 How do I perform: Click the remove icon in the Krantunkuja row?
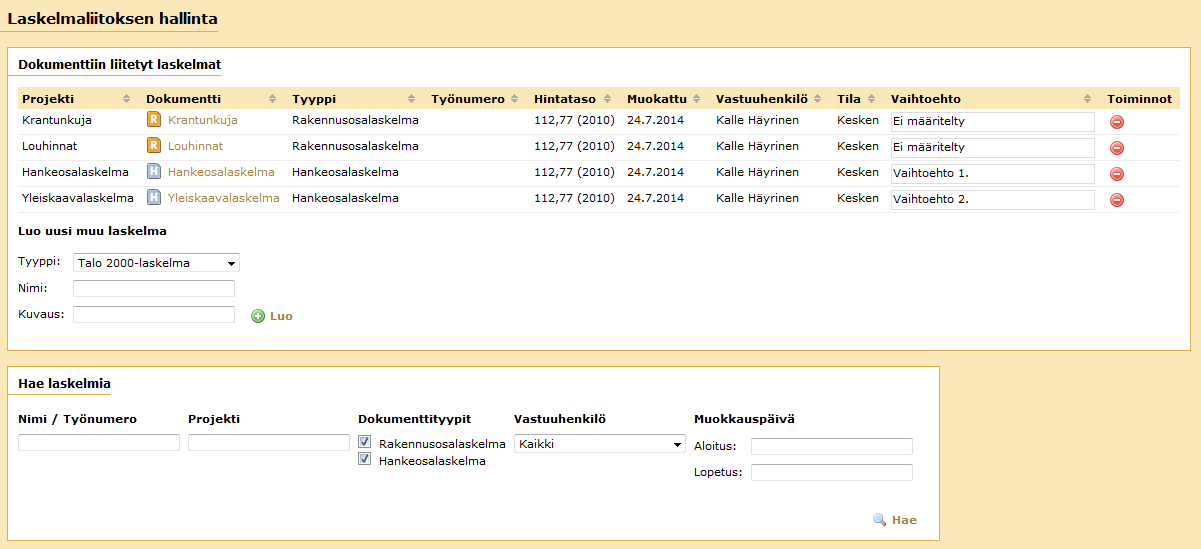1117,122
